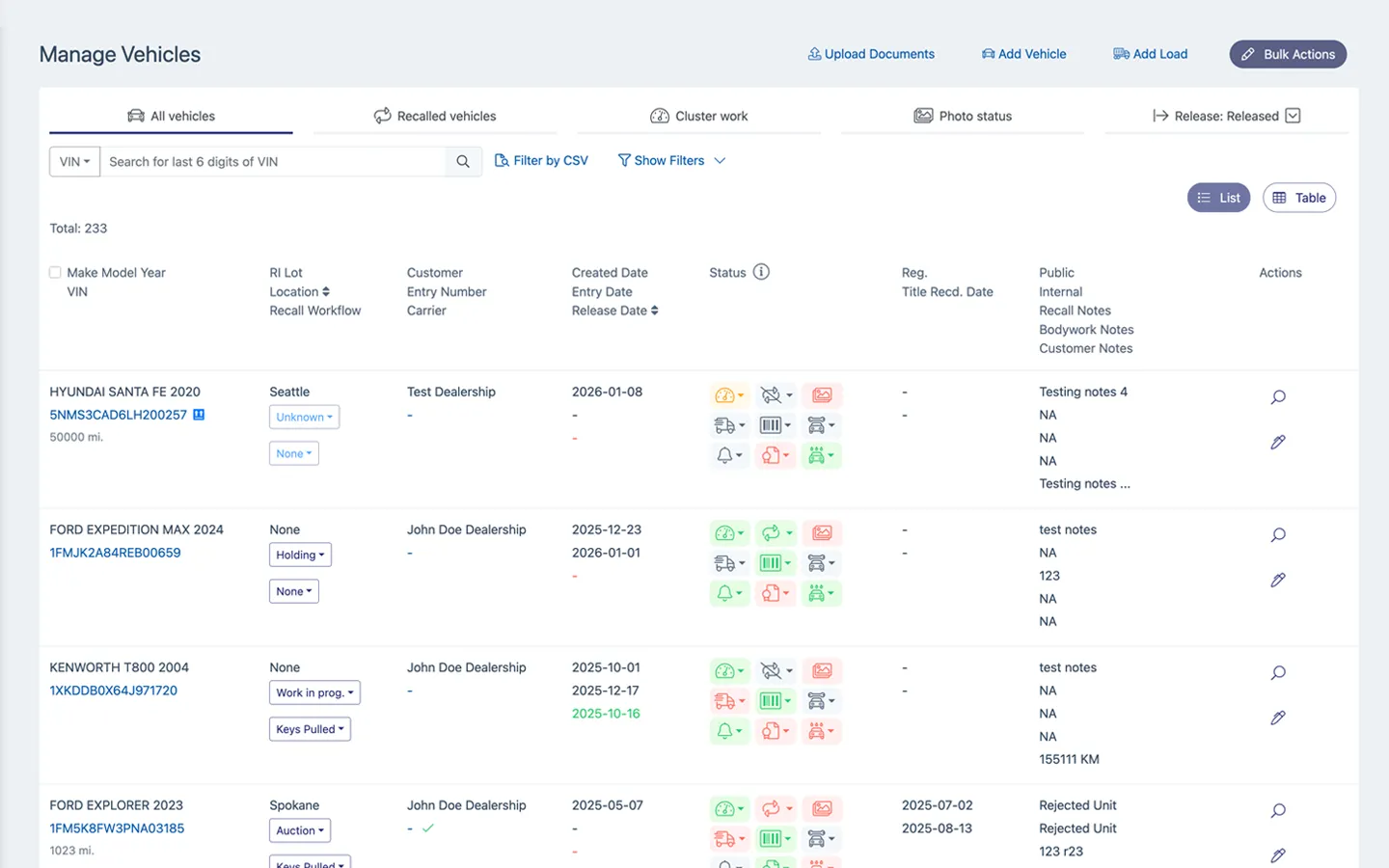Switch to Table view

pyautogui.click(x=1298, y=198)
